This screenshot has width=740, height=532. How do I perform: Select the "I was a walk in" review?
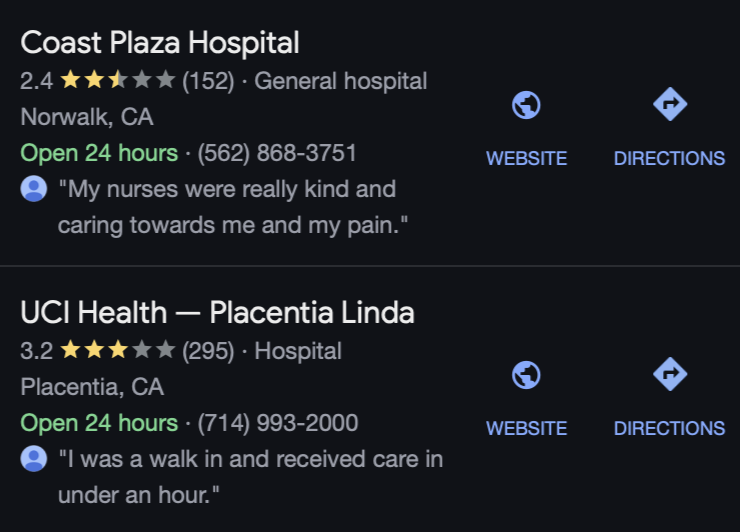tap(250, 477)
